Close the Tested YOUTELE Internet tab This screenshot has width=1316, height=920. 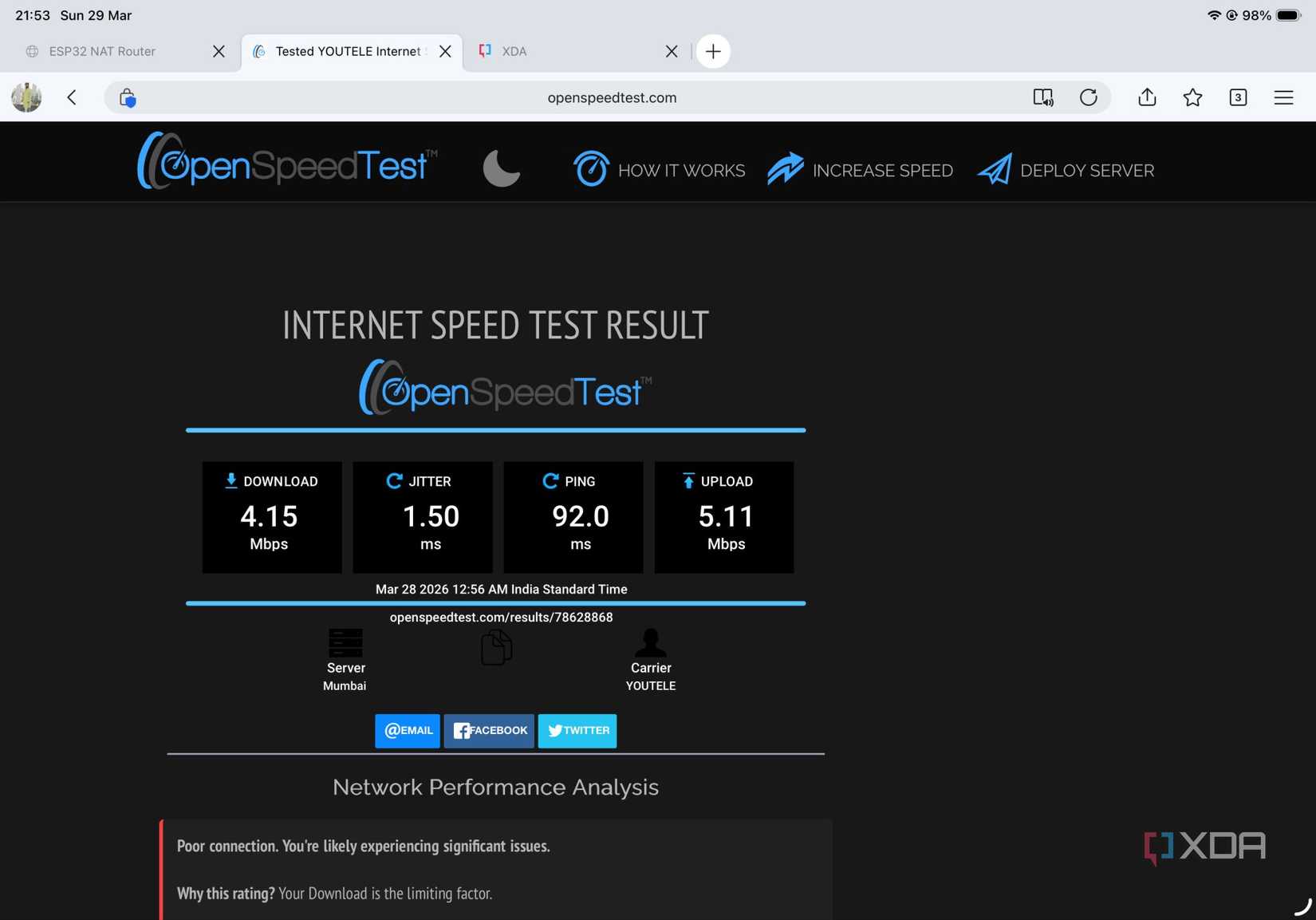click(445, 51)
